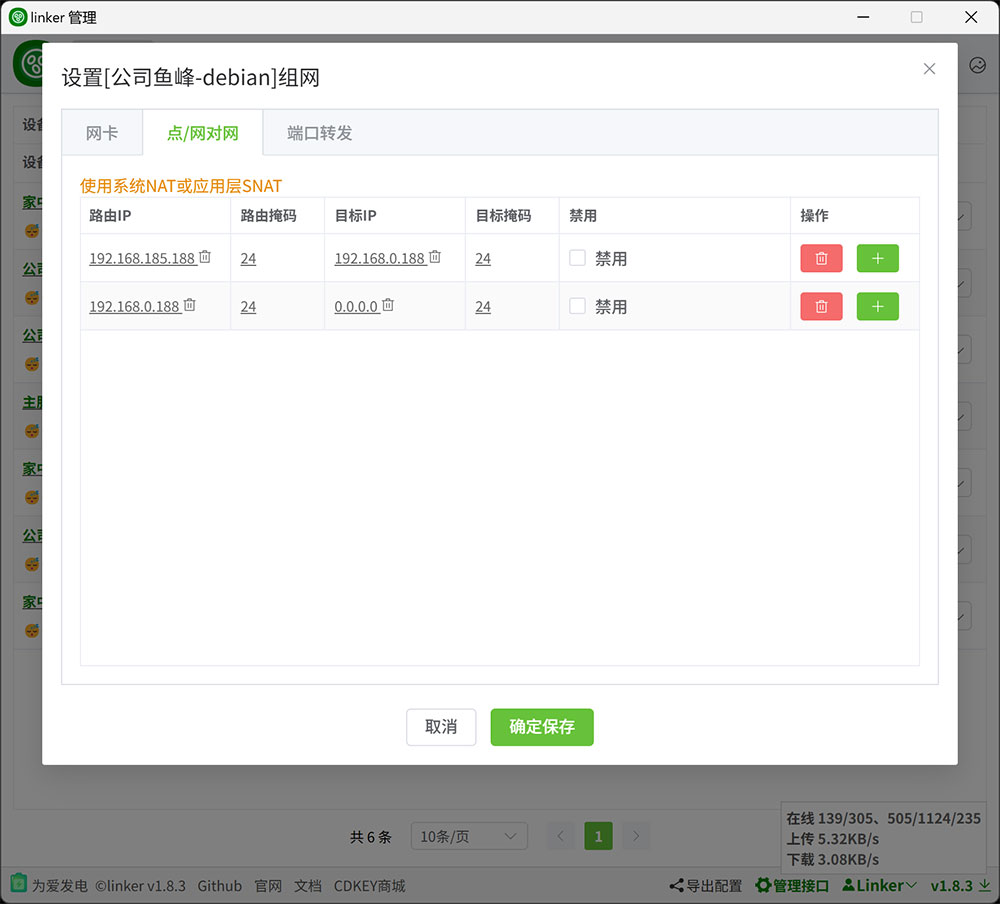Clear target IP 0.0.0.0 trash icon
1000x904 pixels.
coord(388,304)
